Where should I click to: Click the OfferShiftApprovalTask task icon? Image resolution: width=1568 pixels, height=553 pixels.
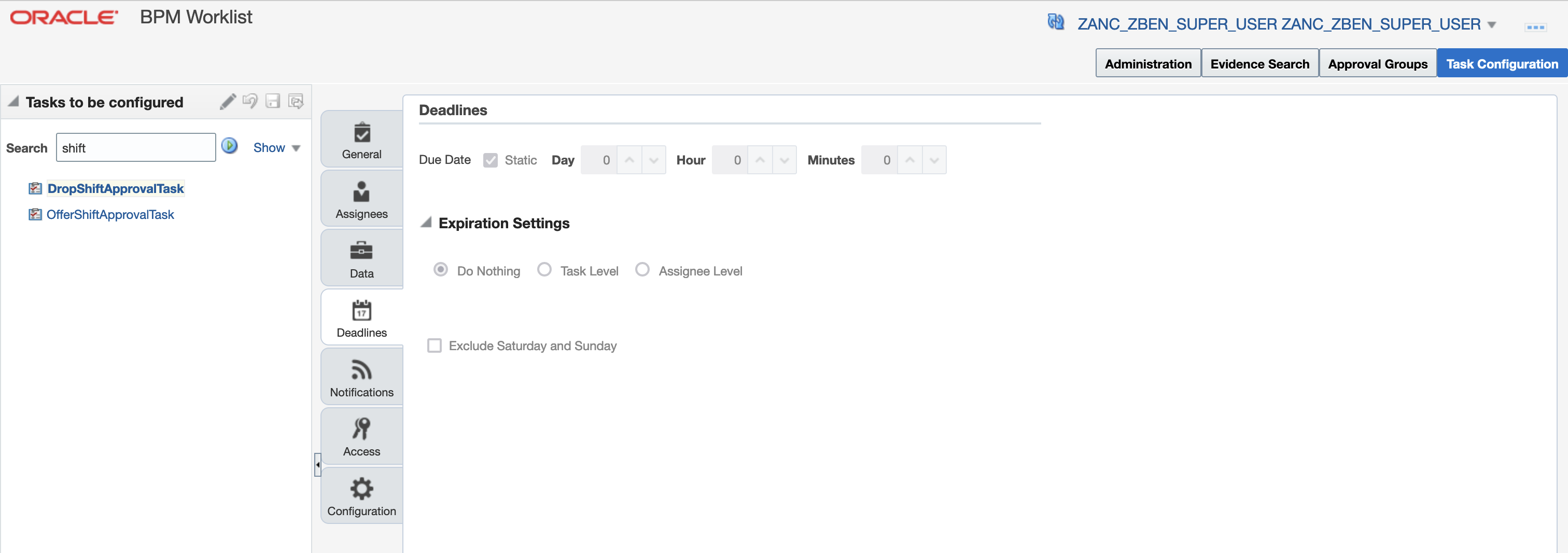coord(35,214)
